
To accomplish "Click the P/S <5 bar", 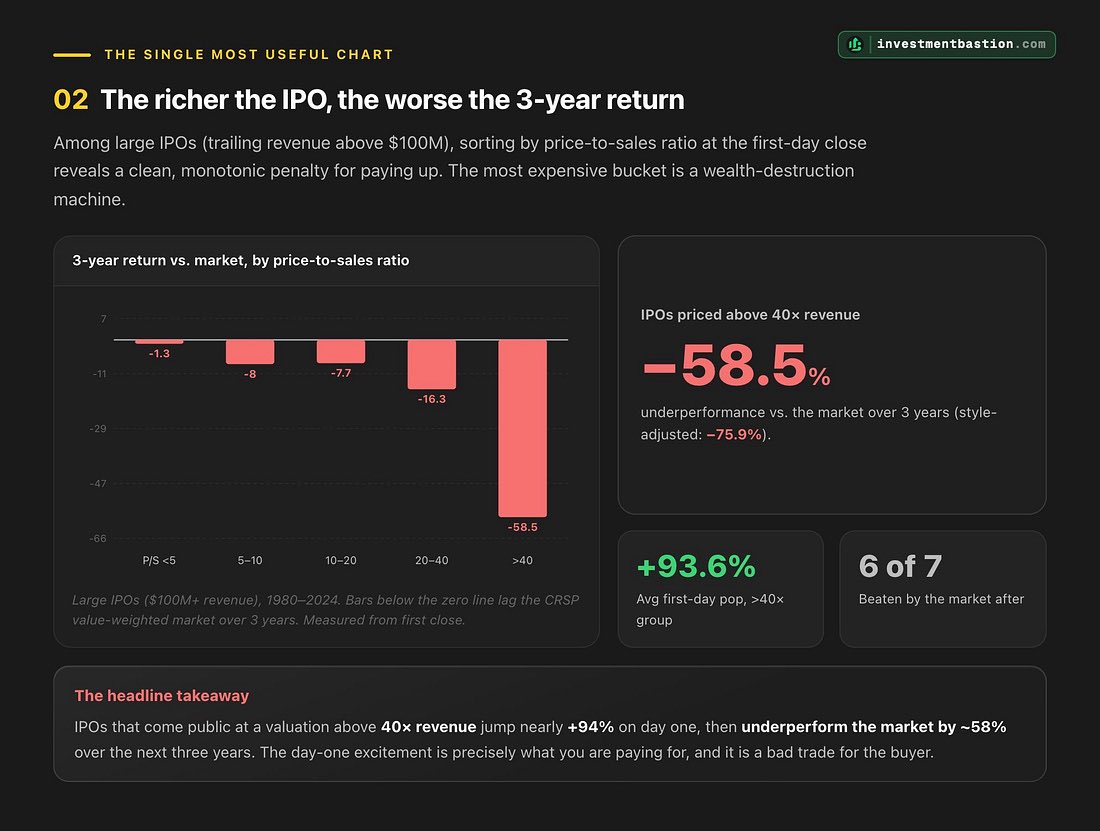I will coord(159,342).
